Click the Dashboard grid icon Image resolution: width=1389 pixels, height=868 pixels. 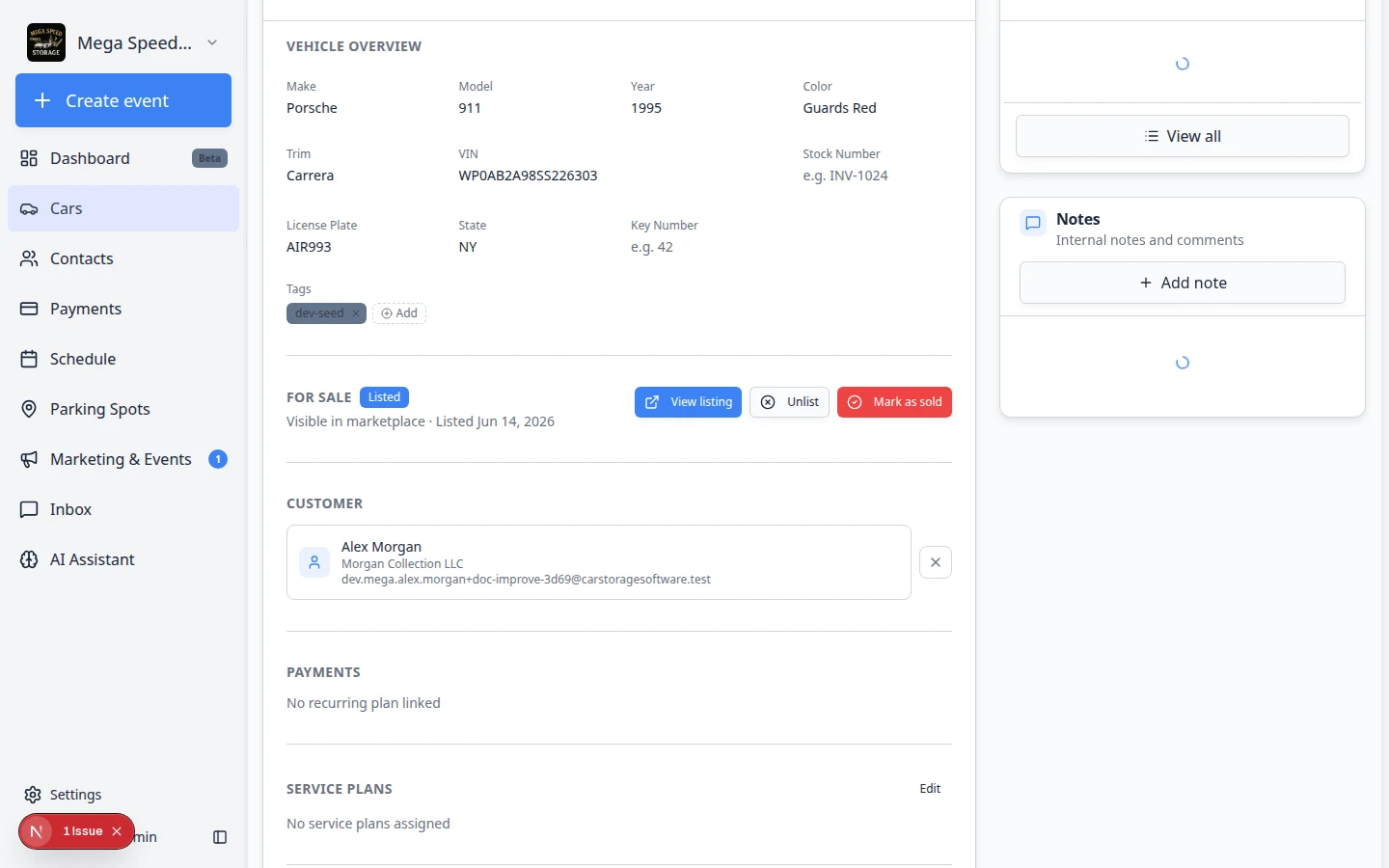tap(29, 158)
